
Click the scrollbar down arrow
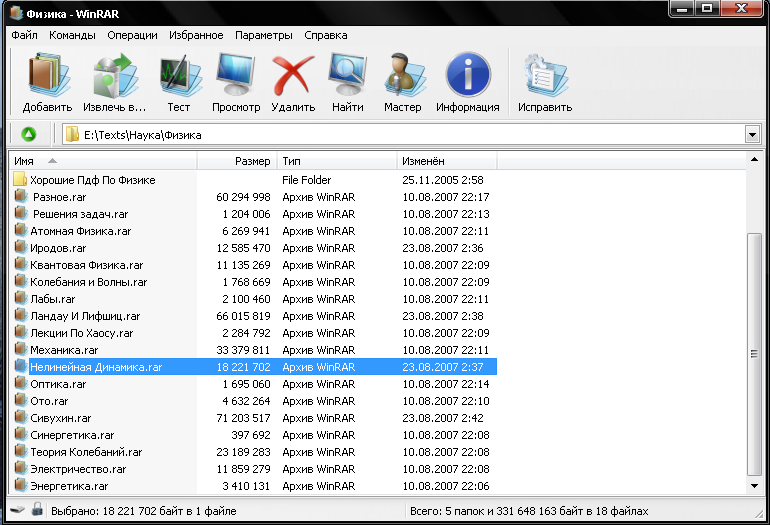pyautogui.click(x=754, y=486)
